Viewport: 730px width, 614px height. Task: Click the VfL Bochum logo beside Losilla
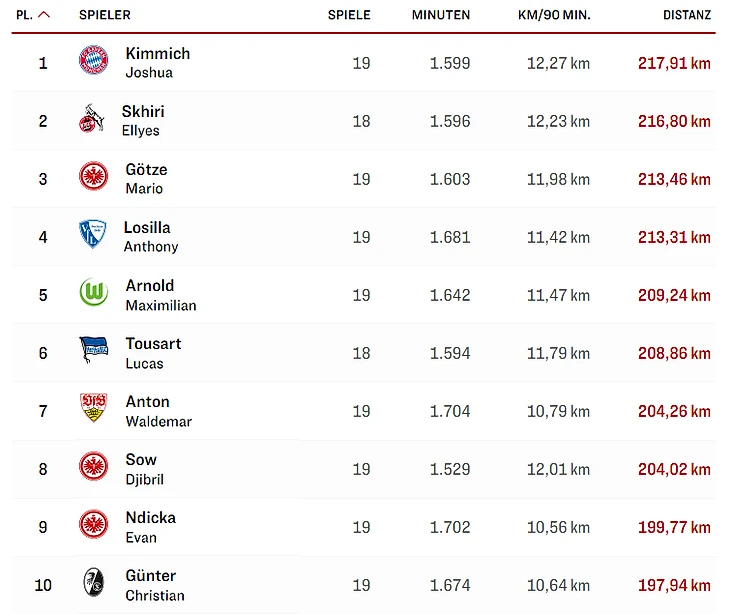tap(92, 236)
